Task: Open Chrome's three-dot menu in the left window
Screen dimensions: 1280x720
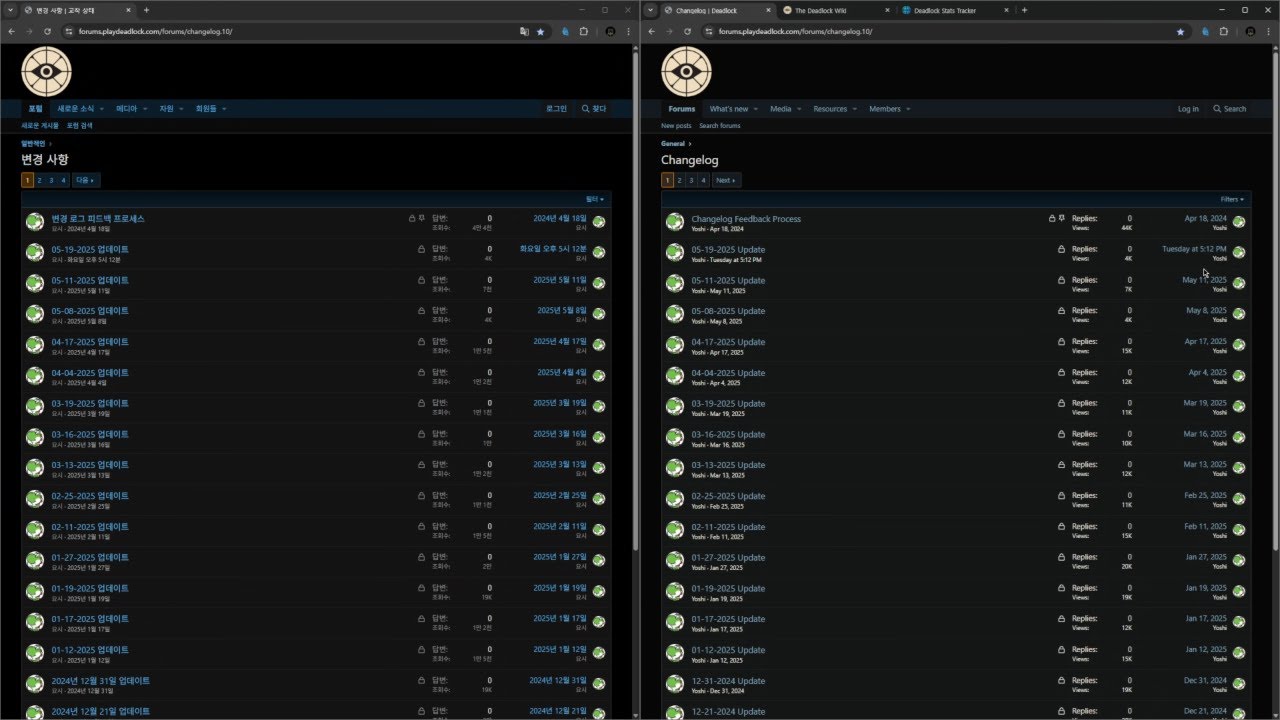Action: click(x=628, y=32)
